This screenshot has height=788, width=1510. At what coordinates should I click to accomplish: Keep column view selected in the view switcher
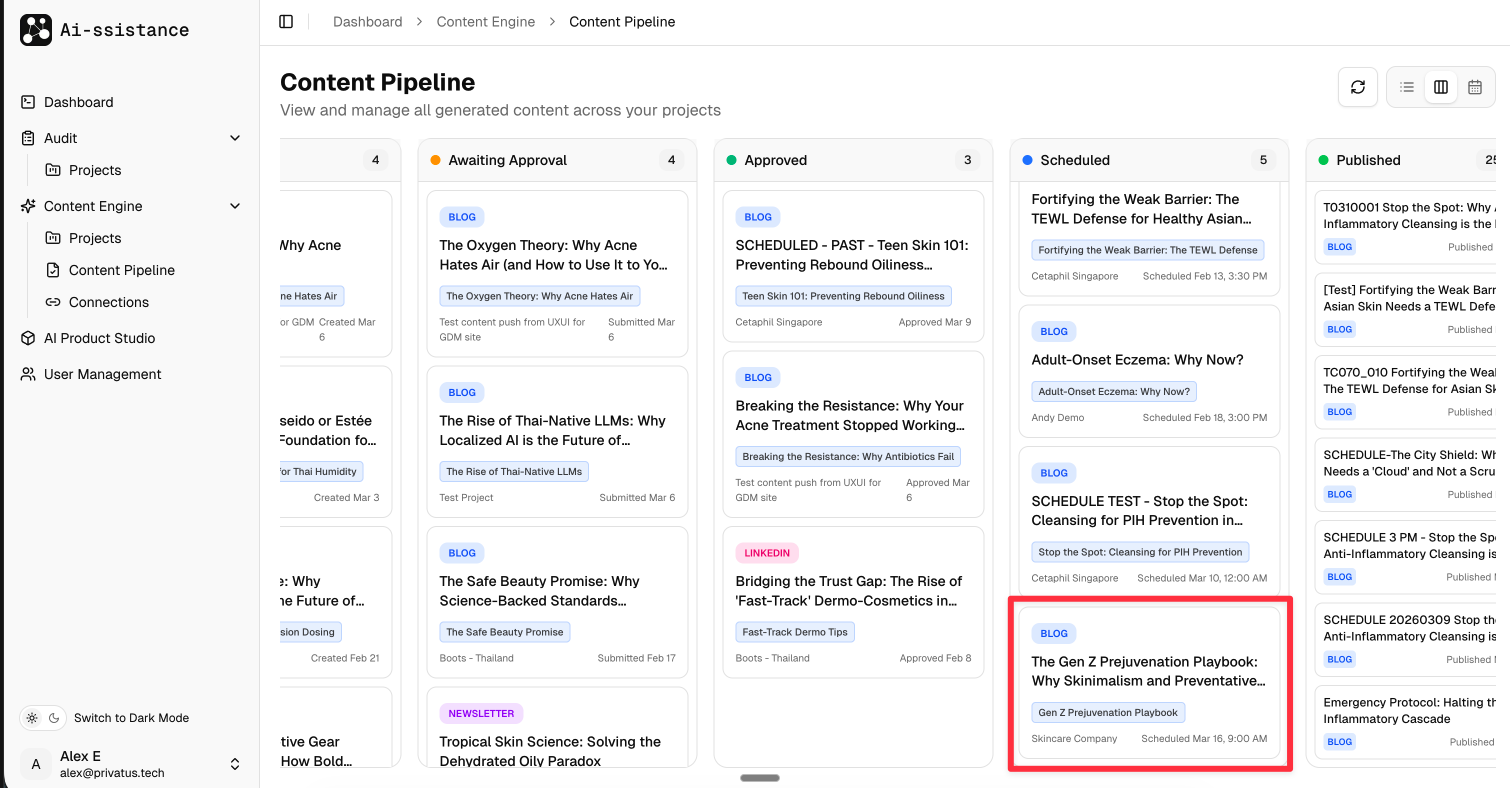click(1440, 87)
